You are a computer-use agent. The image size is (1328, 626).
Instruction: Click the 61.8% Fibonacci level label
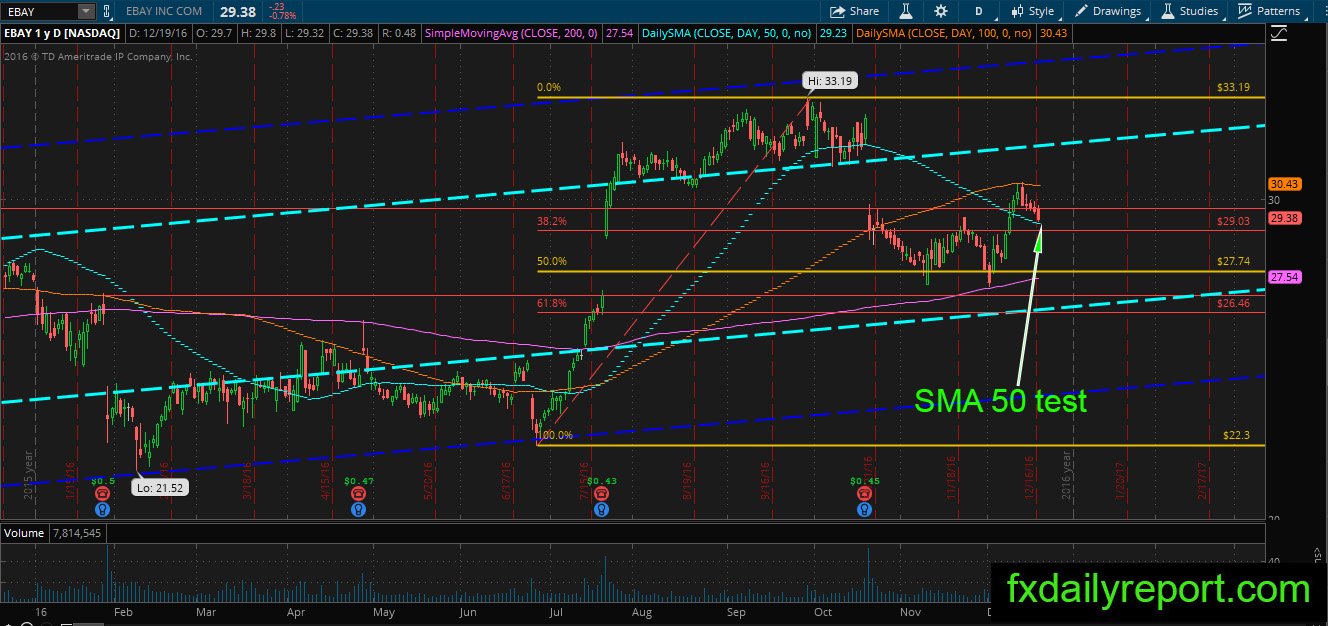tap(552, 302)
